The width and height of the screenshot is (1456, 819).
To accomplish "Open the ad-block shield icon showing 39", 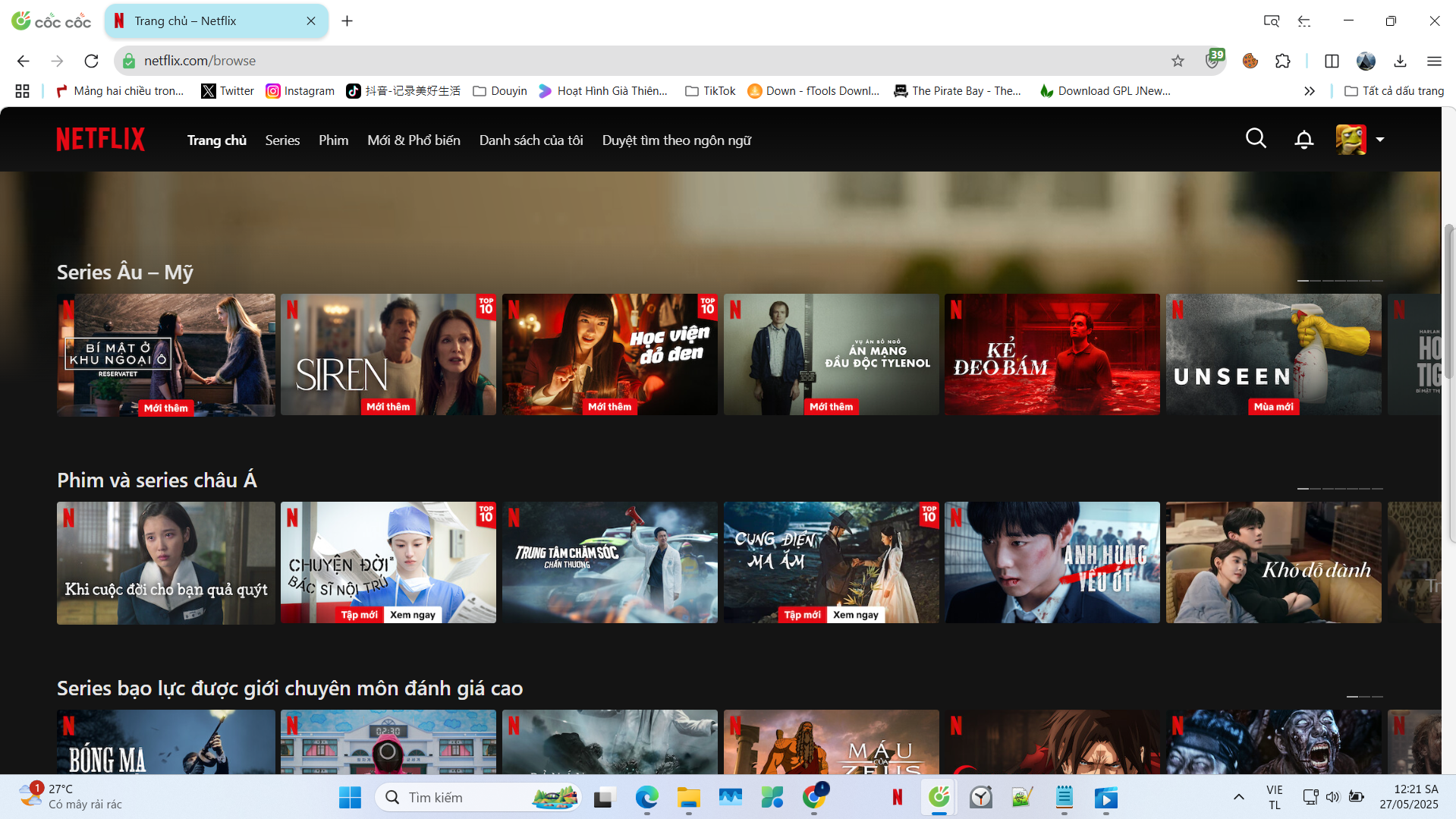I will point(1214,59).
